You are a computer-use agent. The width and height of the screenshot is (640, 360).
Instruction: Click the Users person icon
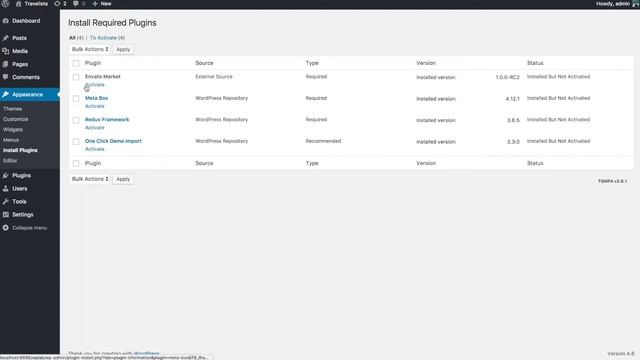[6, 189]
